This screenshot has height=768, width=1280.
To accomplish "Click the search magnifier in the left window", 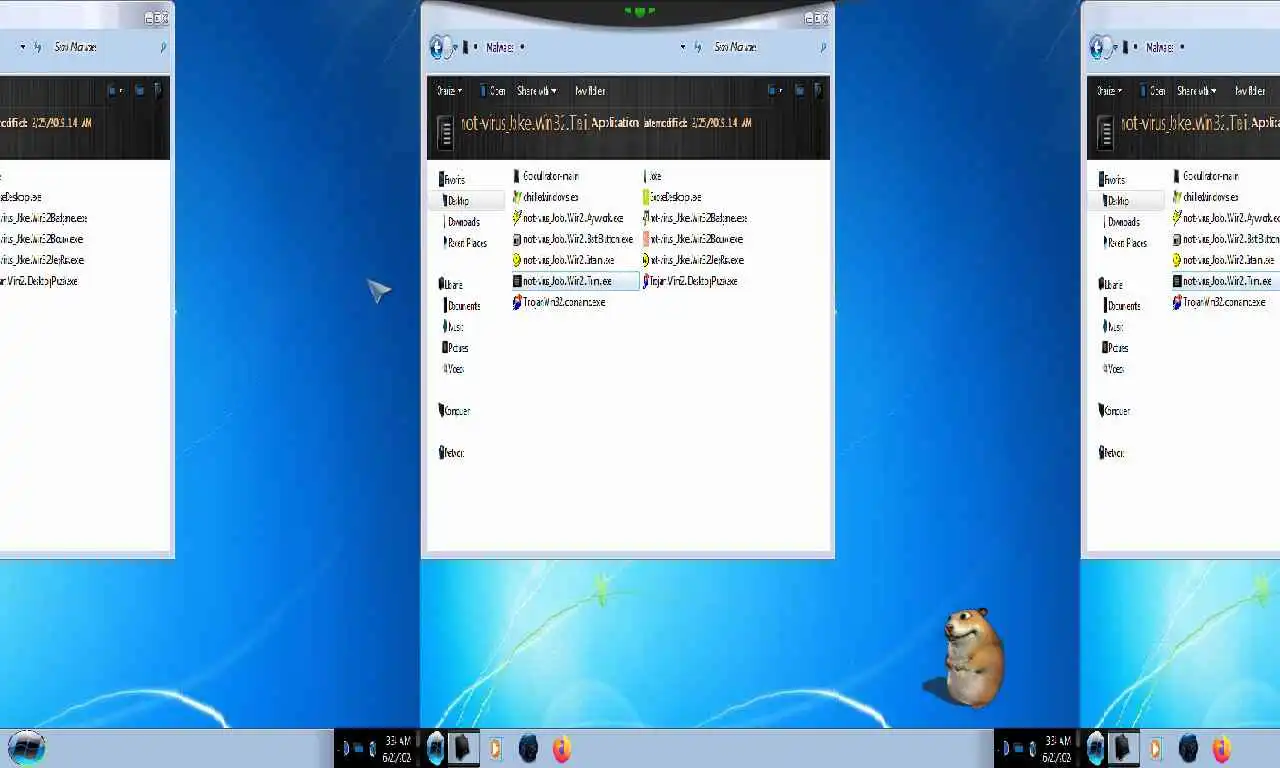I will (163, 47).
